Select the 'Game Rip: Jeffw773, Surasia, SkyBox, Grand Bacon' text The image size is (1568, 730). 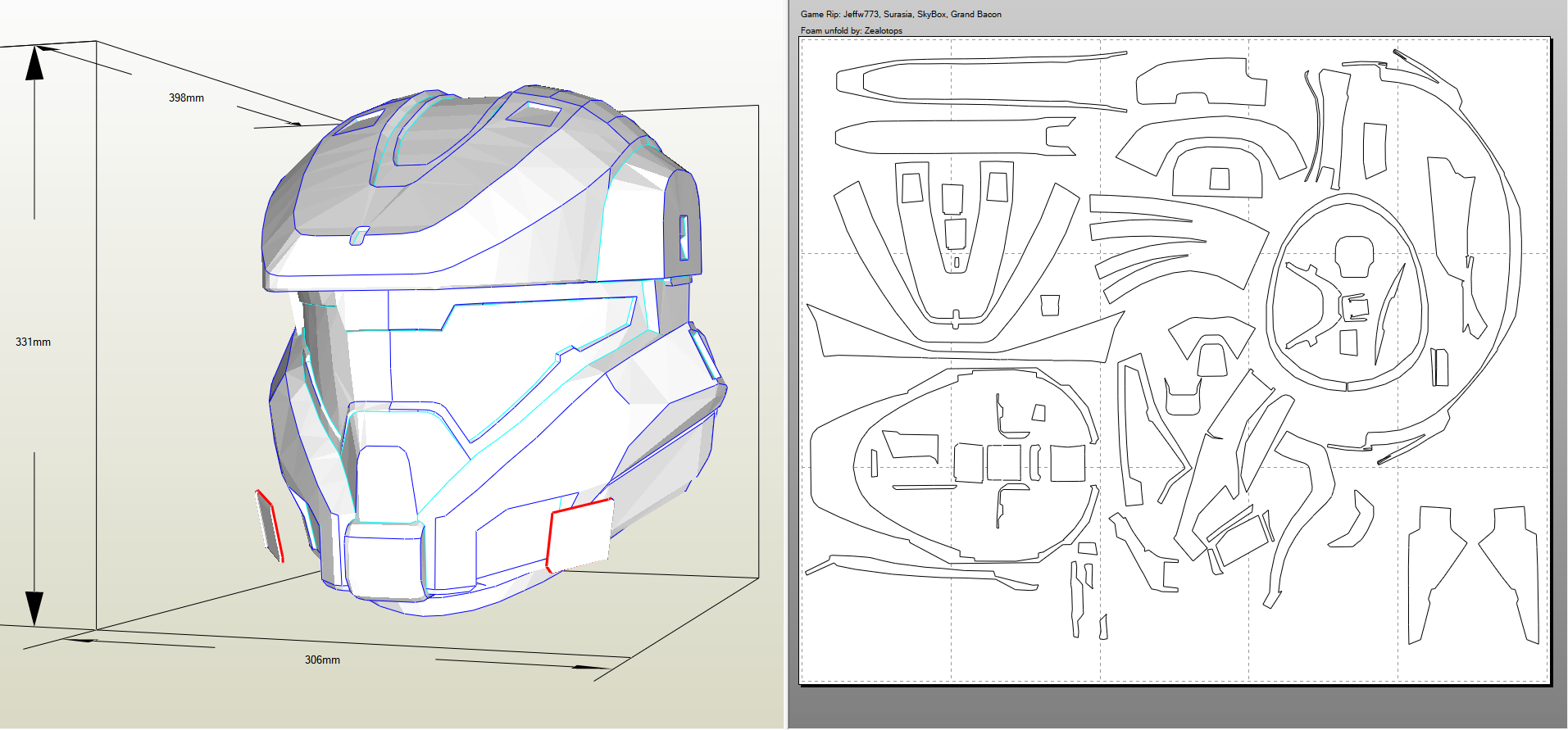[901, 14]
